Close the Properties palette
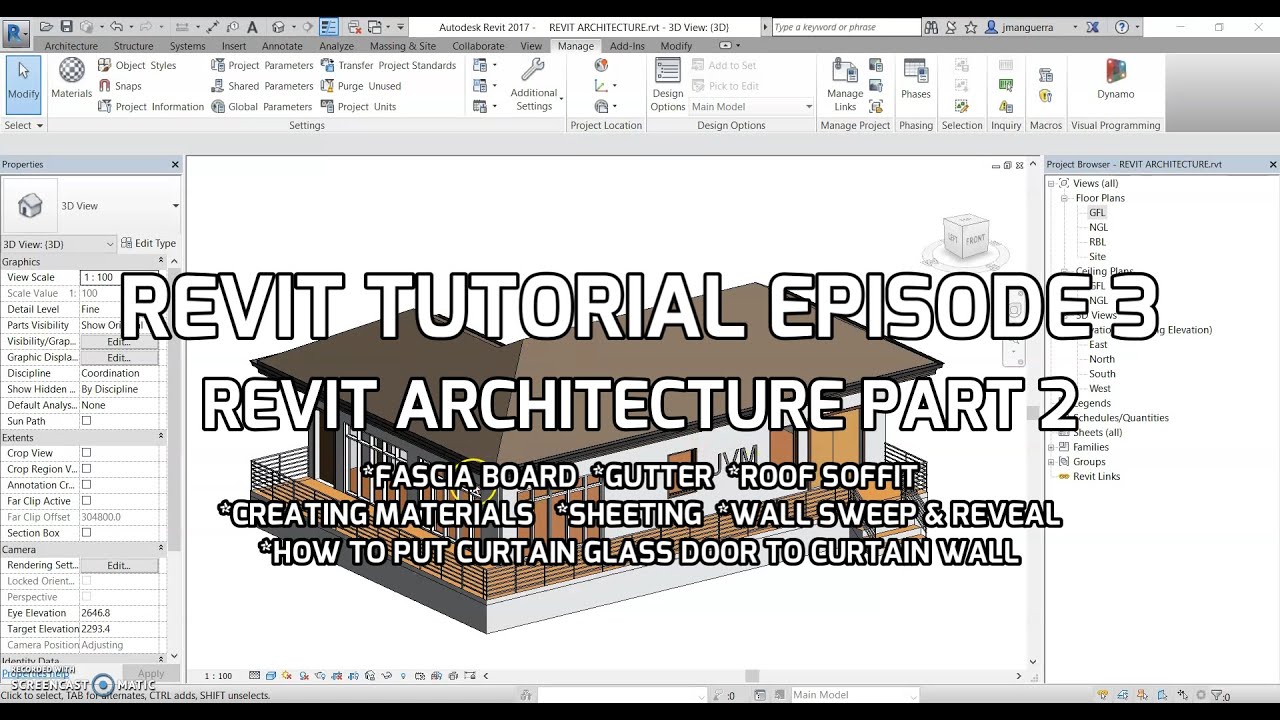Image resolution: width=1280 pixels, height=720 pixels. (175, 164)
